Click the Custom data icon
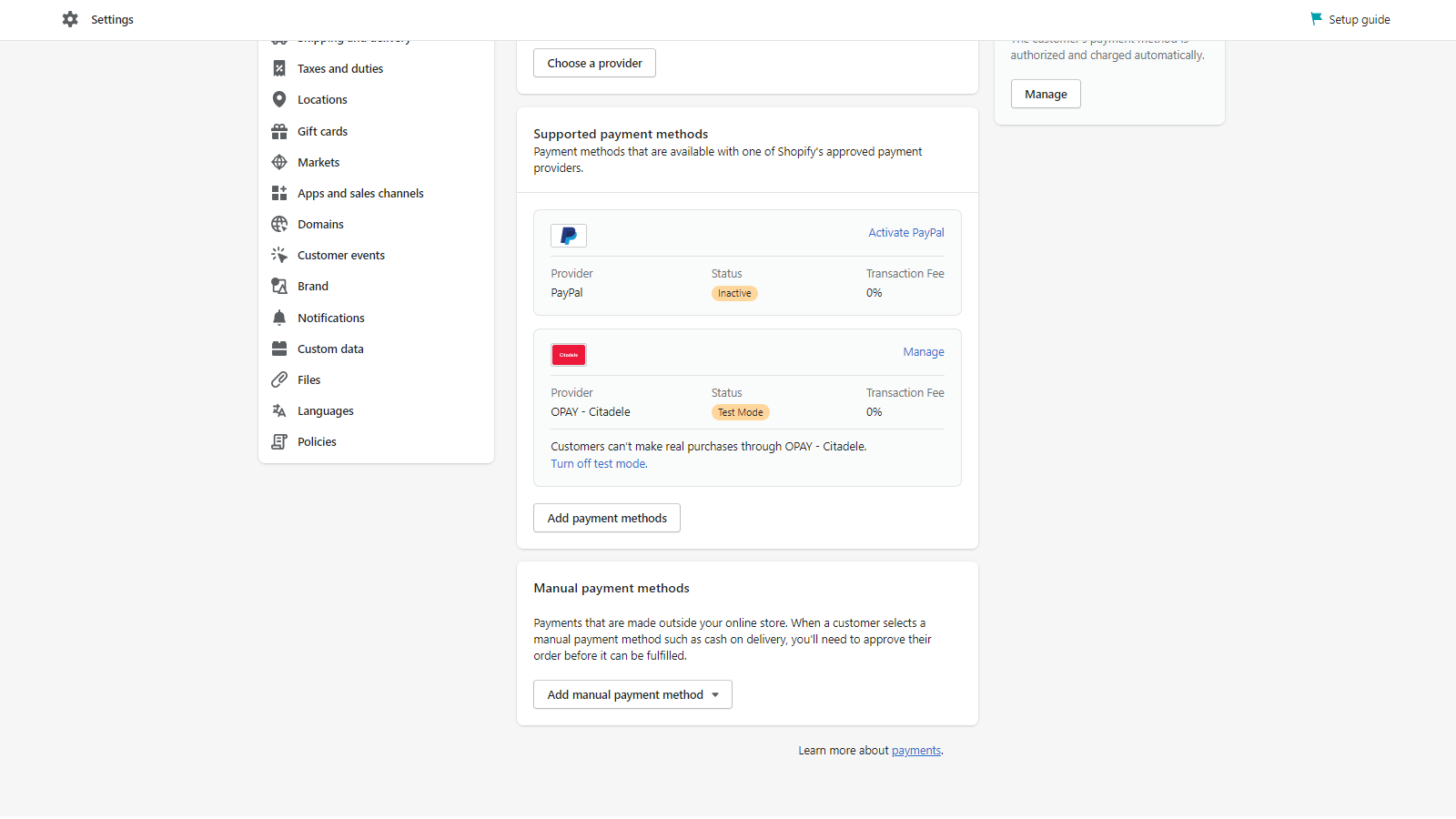The image size is (1456, 819). pos(279,349)
